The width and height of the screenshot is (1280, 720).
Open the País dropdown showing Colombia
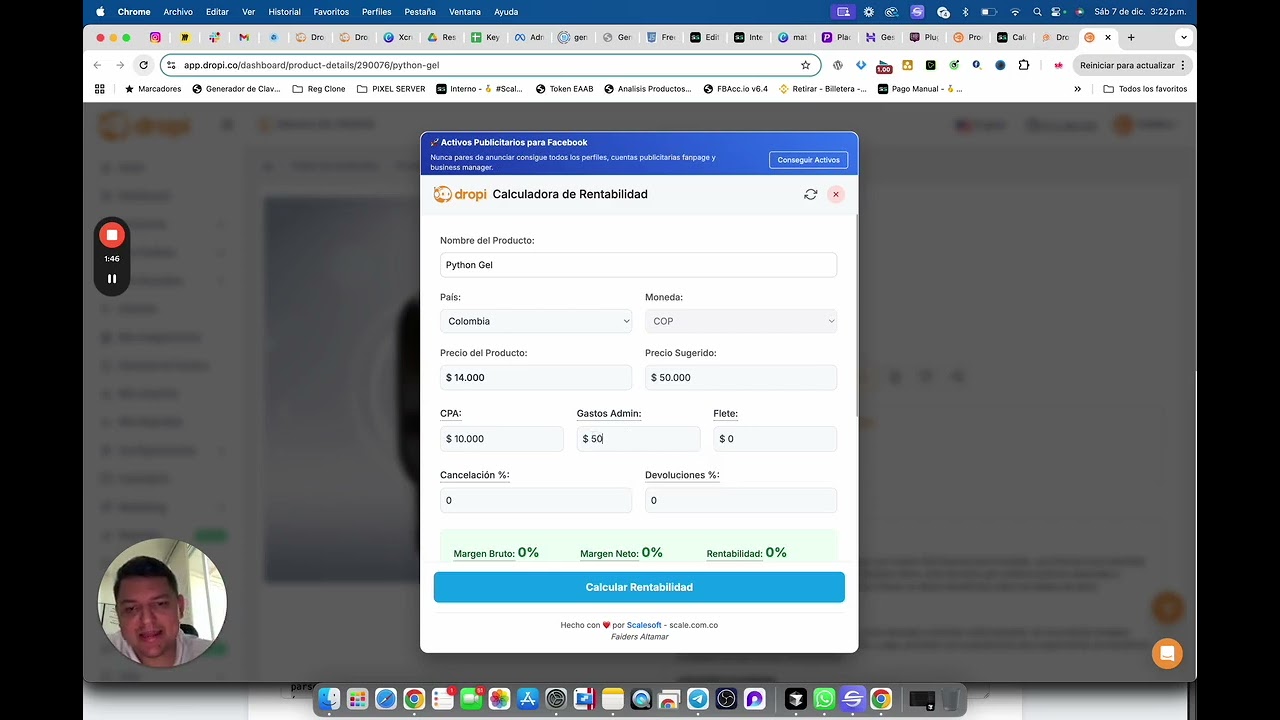[x=536, y=321]
